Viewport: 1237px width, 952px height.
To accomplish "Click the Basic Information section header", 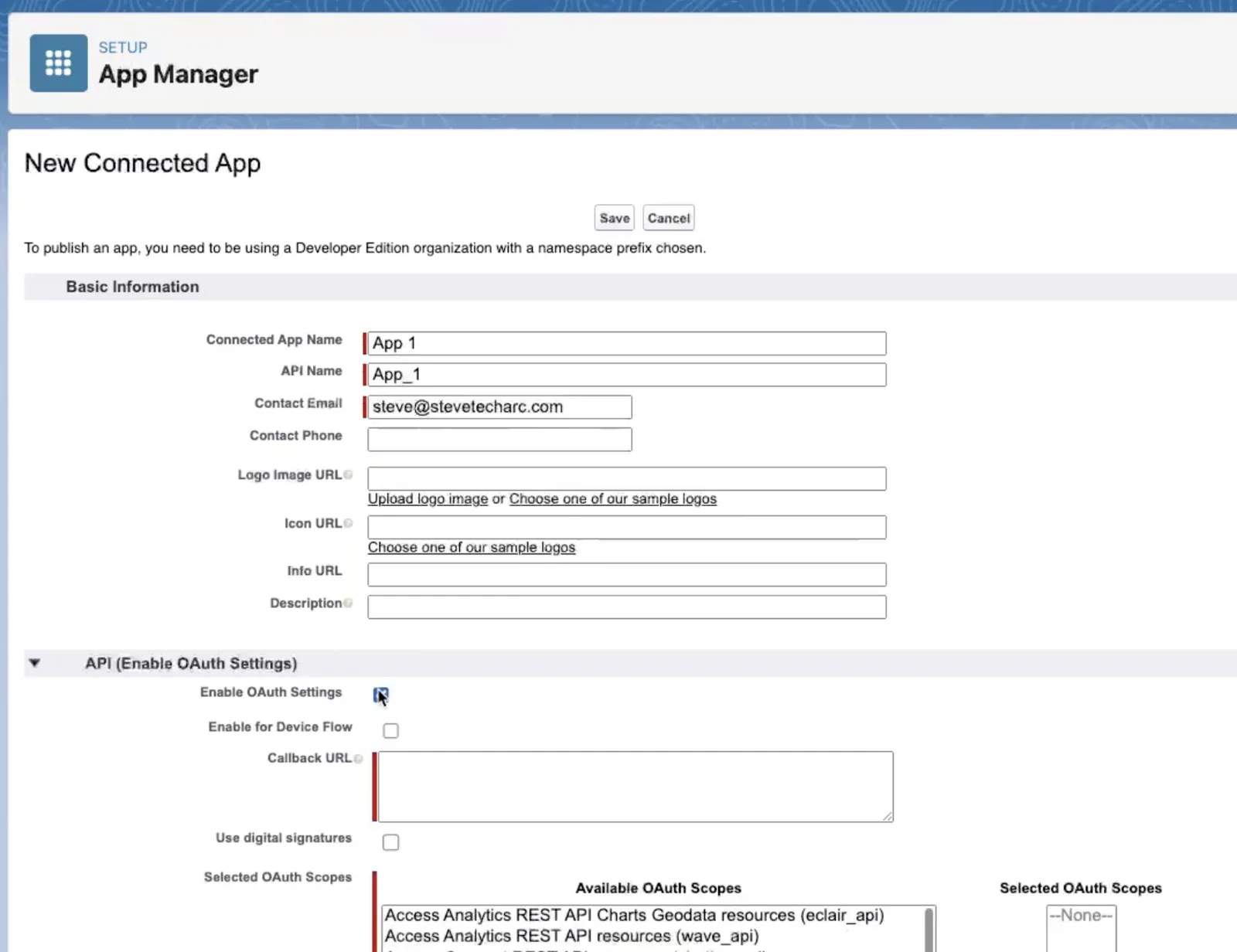I will [x=630, y=287].
